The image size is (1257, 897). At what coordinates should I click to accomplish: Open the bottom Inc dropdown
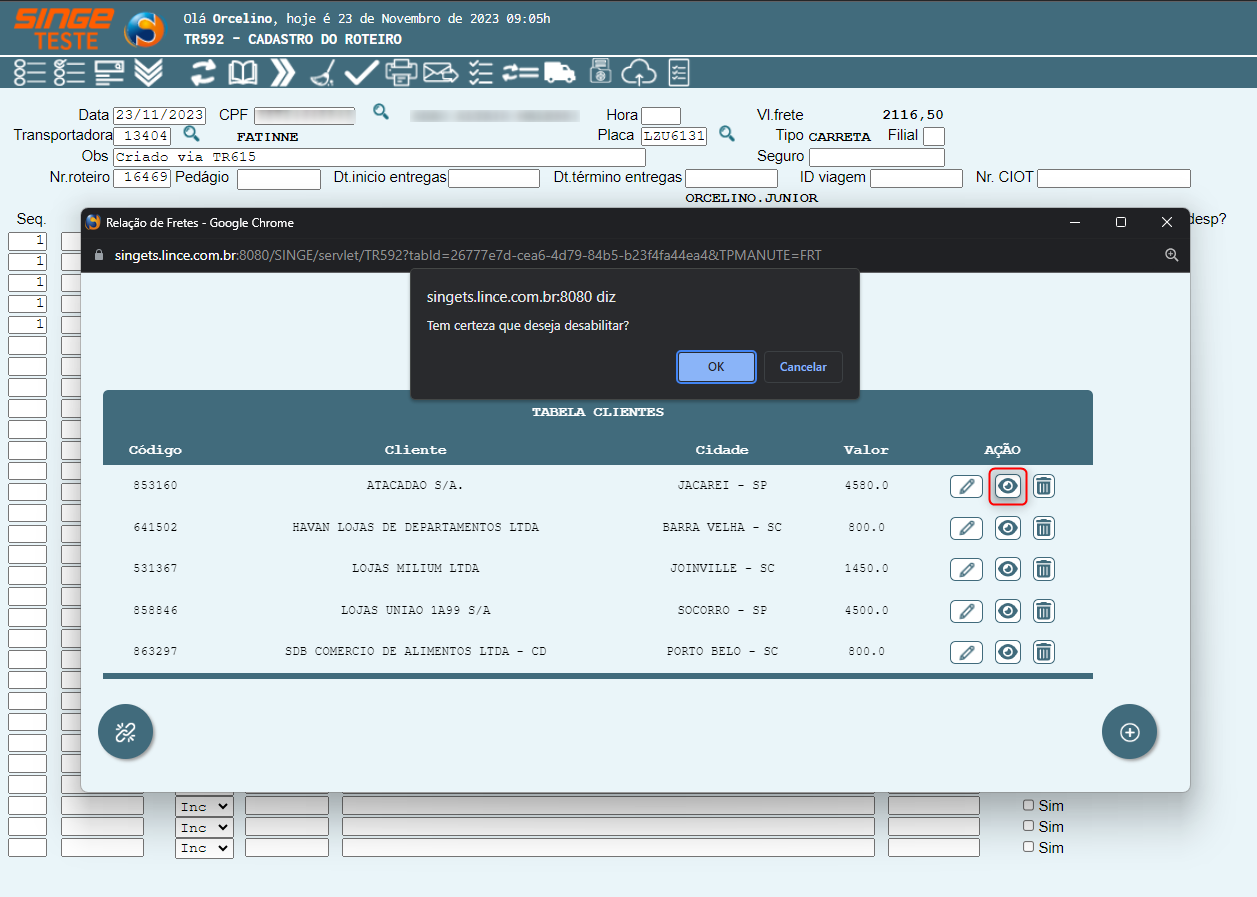pos(204,848)
